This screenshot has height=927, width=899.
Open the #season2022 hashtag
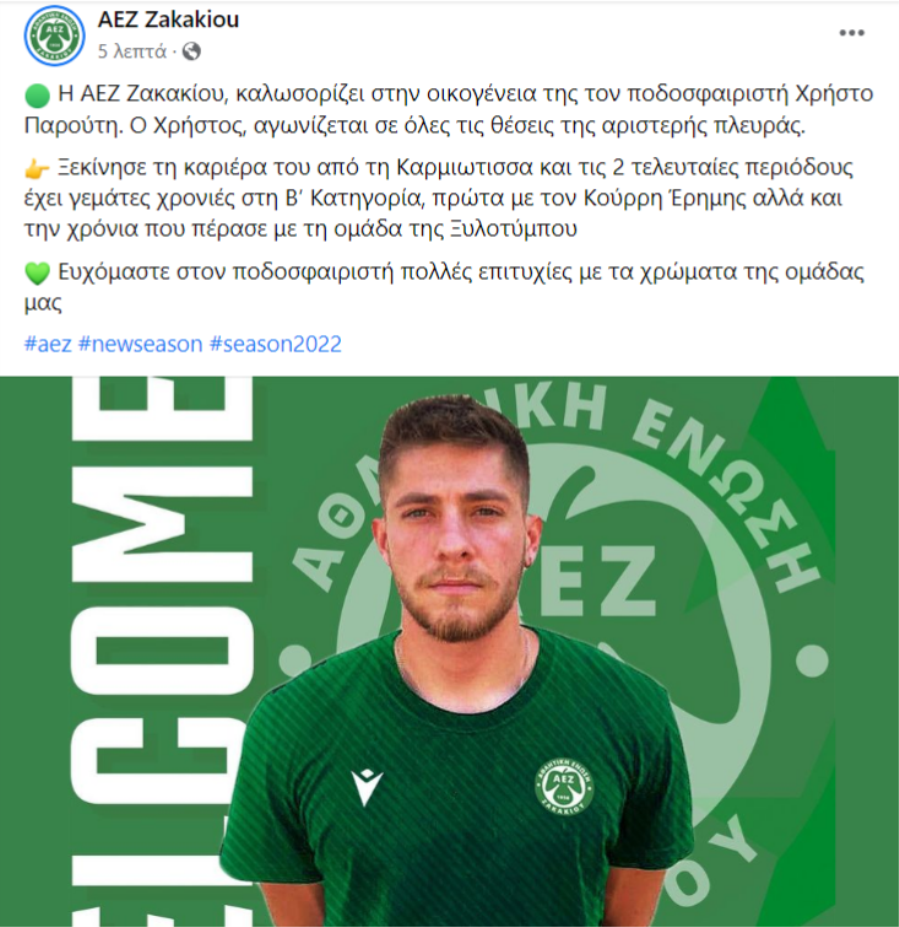pyautogui.click(x=275, y=344)
